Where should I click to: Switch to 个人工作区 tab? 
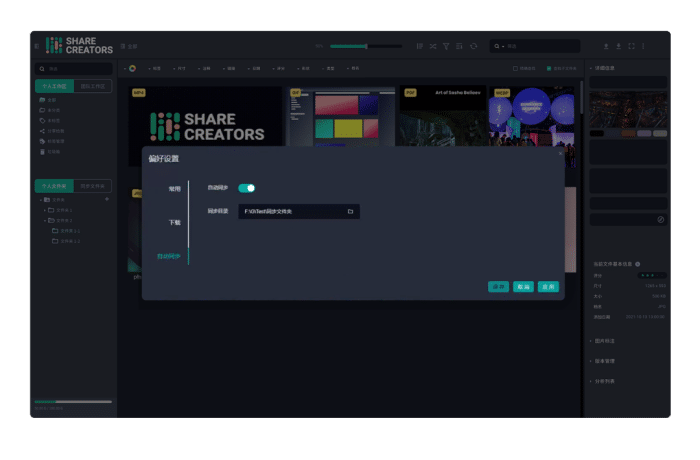[x=54, y=86]
